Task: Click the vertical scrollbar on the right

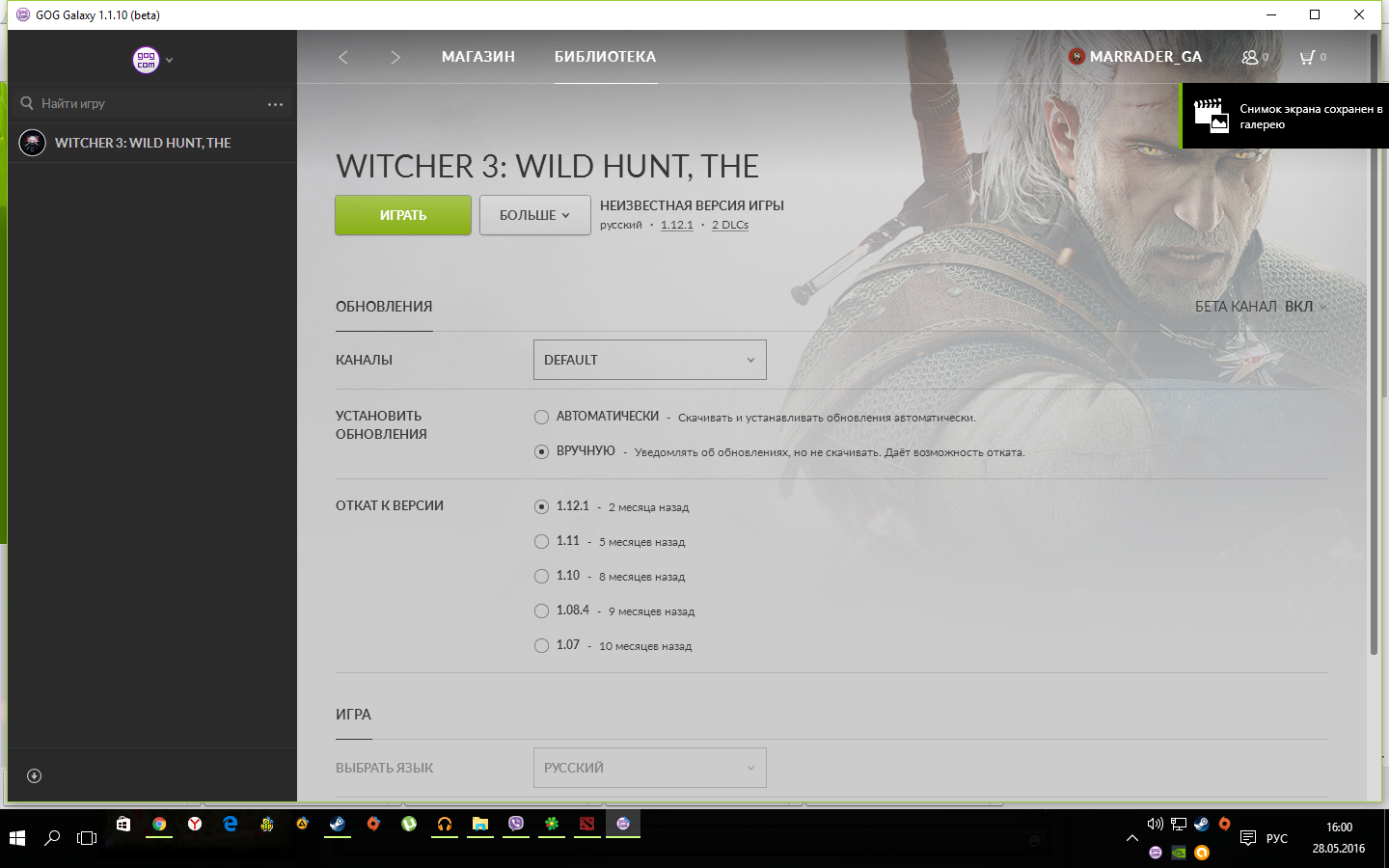Action: pyautogui.click(x=1374, y=345)
